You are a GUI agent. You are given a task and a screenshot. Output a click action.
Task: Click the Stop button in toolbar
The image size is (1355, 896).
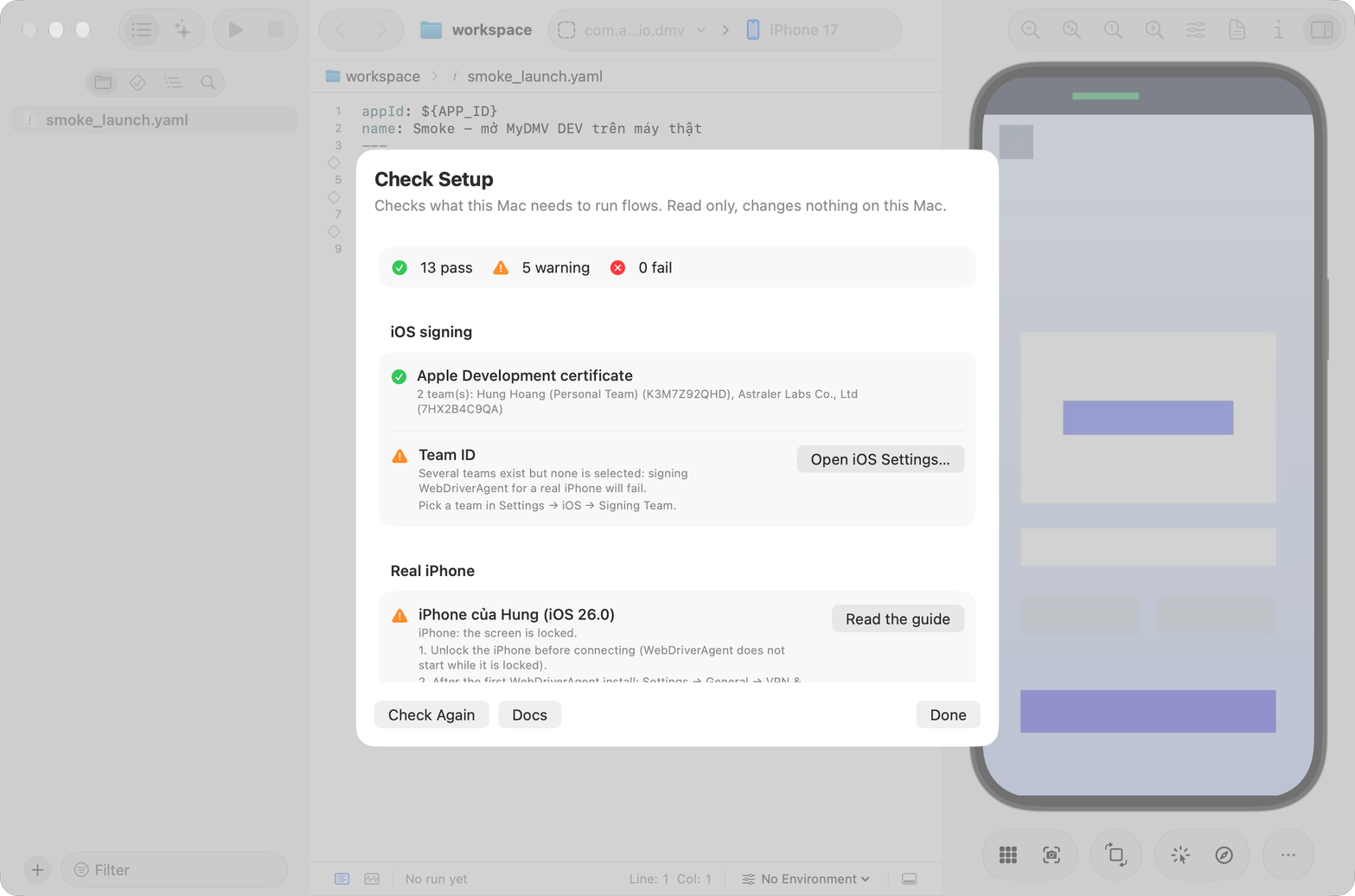point(276,29)
